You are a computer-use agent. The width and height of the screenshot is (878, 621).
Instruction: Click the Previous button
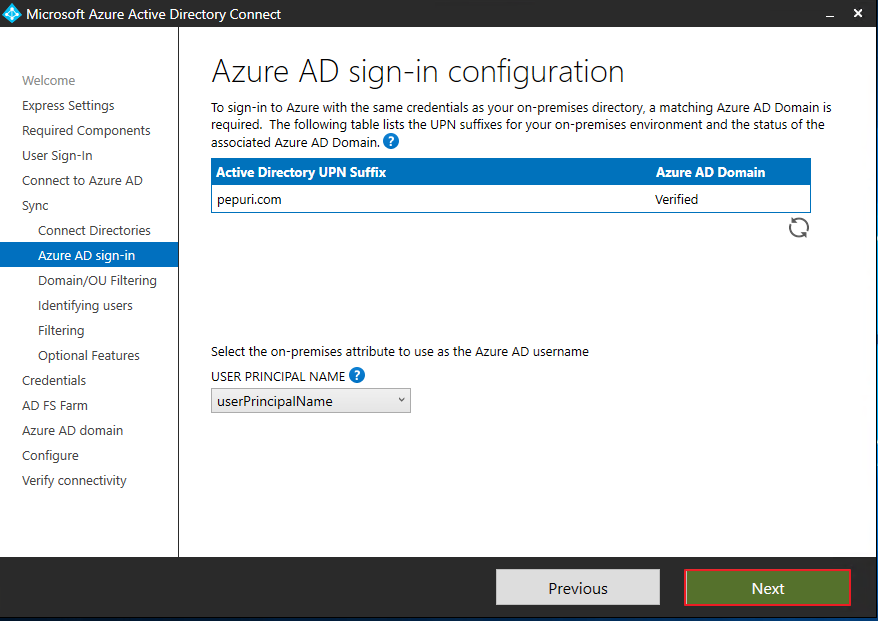[578, 588]
